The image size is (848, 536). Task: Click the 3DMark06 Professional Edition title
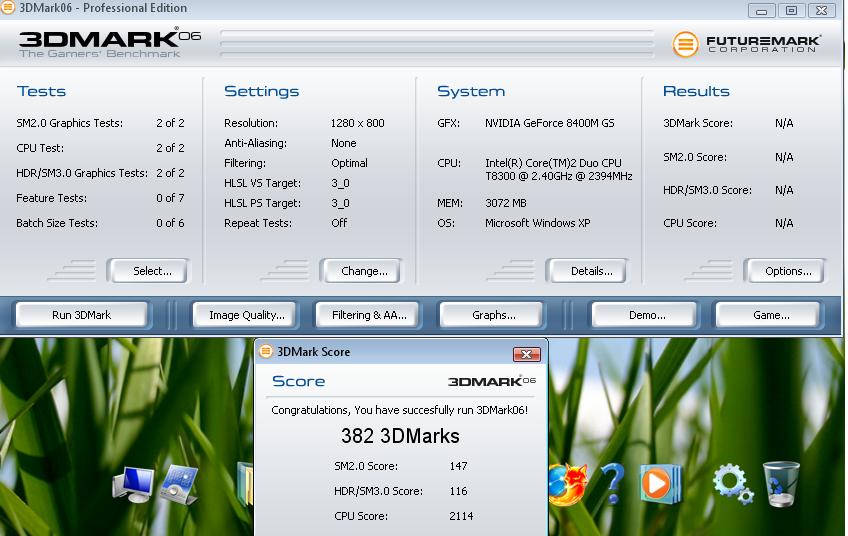(x=103, y=8)
